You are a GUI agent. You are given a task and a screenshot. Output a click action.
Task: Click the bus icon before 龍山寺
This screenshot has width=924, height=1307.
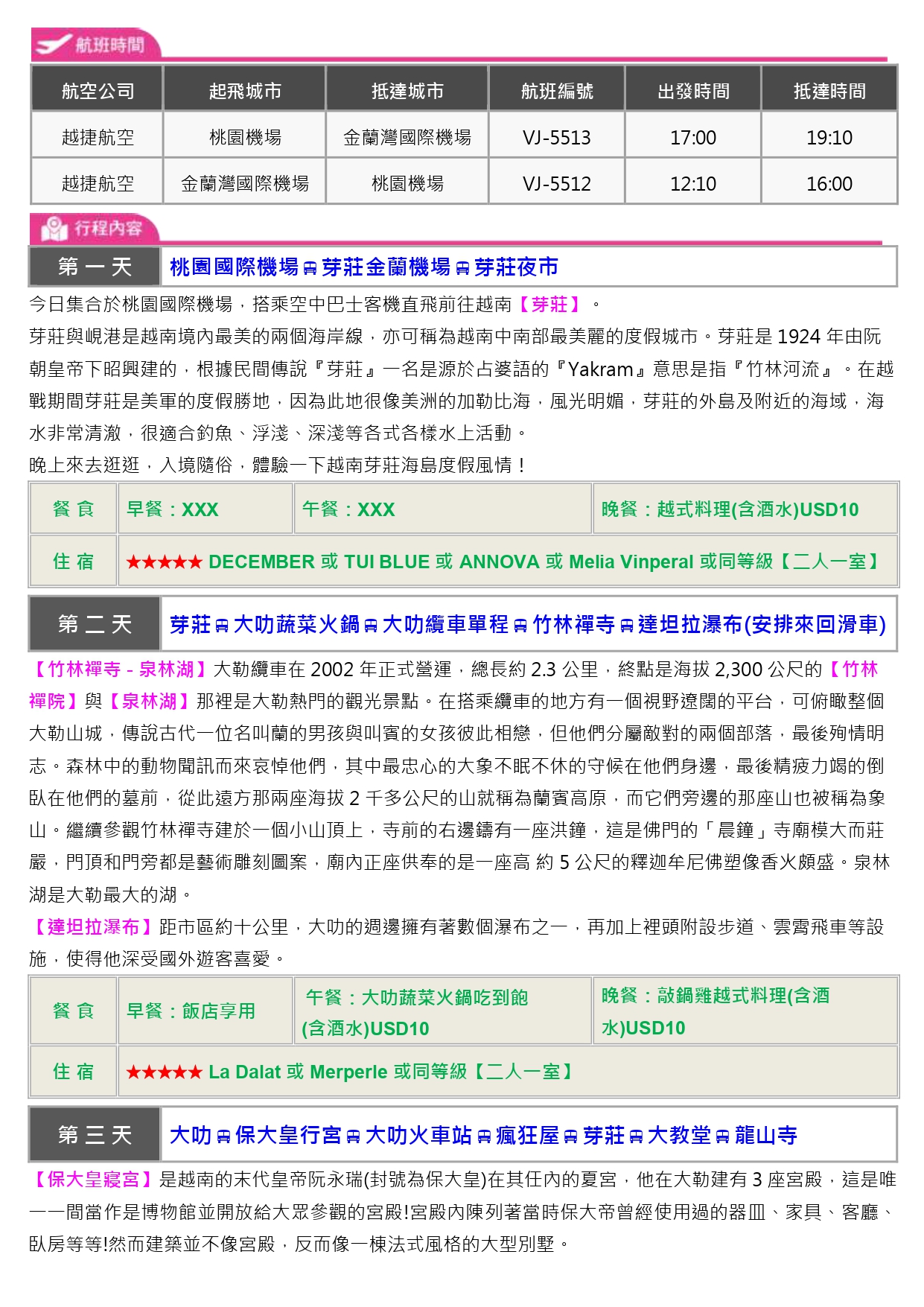[722, 1136]
